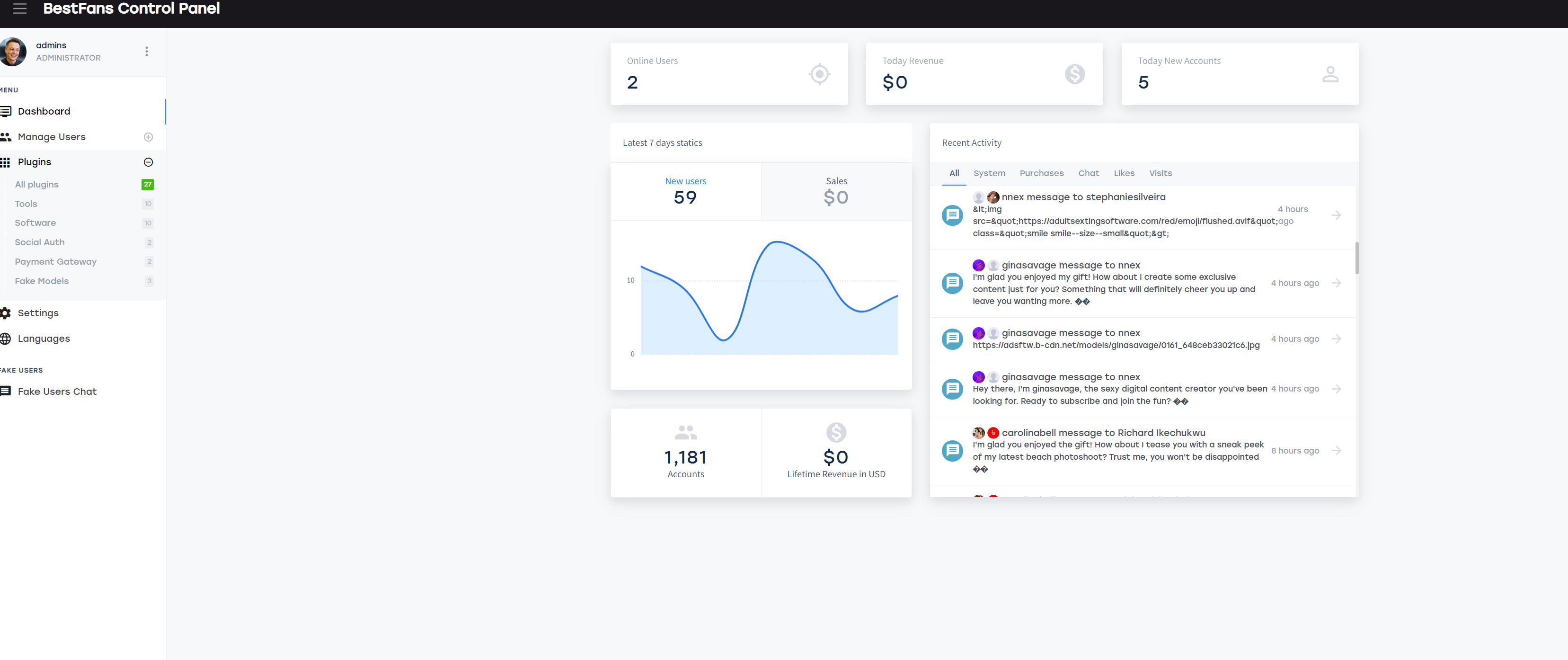This screenshot has height=660, width=1568.
Task: Open the hamburger menu icon
Action: click(20, 9)
